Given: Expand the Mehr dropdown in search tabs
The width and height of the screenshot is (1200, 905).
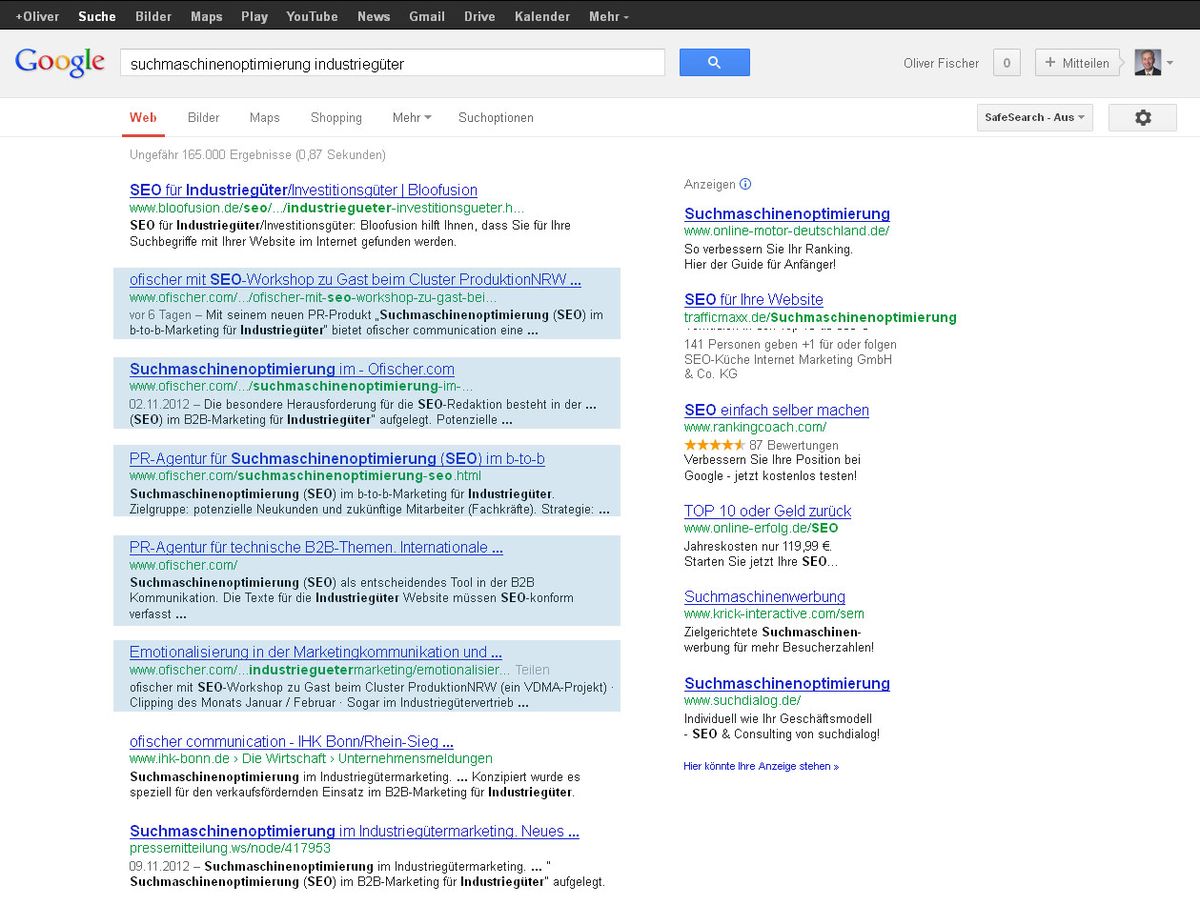Looking at the screenshot, I should coord(412,117).
